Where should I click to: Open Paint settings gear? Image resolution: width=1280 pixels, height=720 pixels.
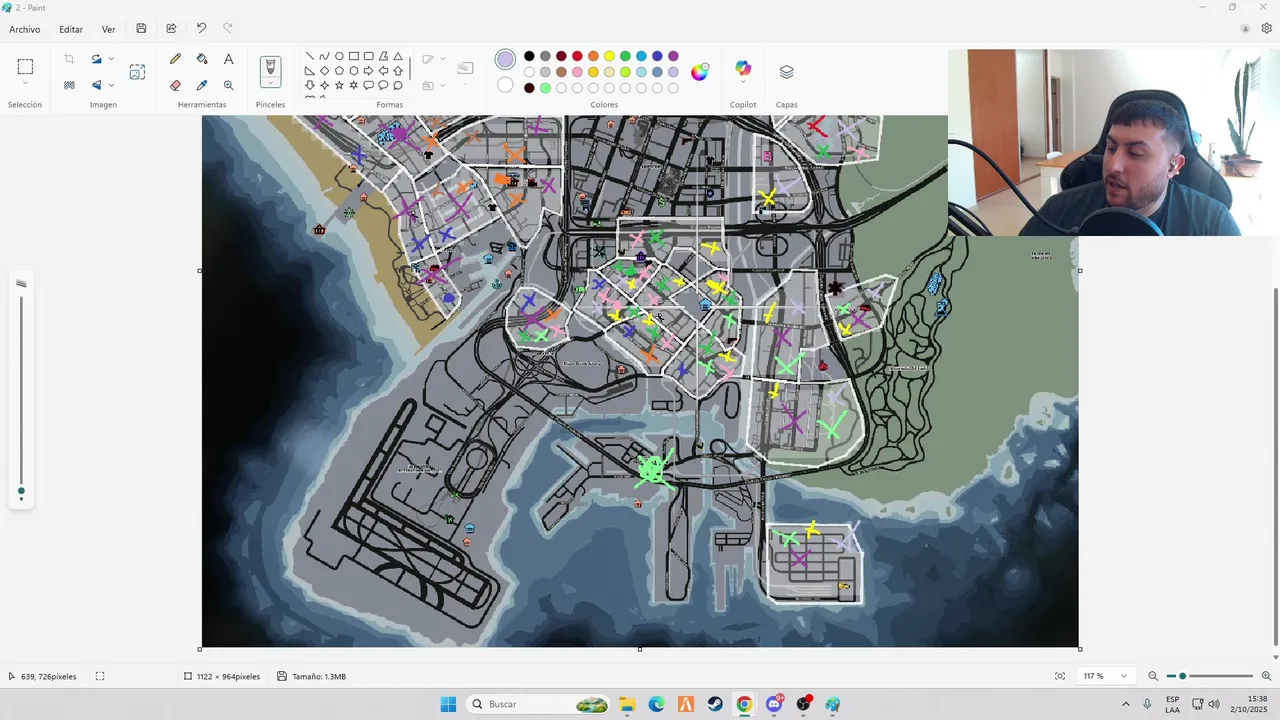click(1266, 29)
